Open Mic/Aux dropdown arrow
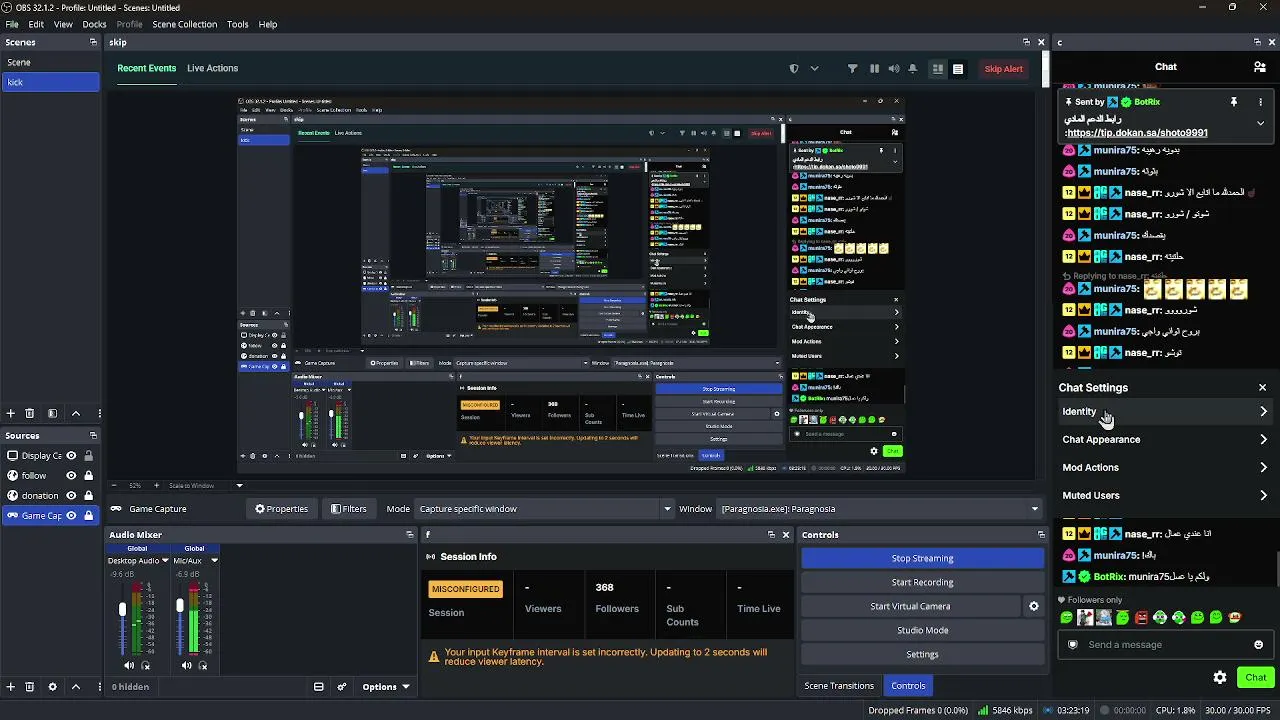Screen dimensions: 1280x720 (214, 561)
